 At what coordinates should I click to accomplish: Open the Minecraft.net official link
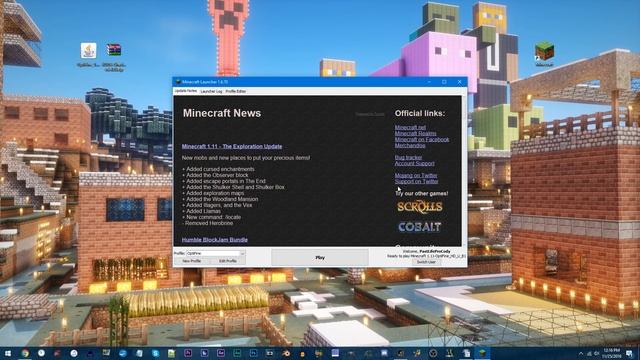pyautogui.click(x=410, y=127)
